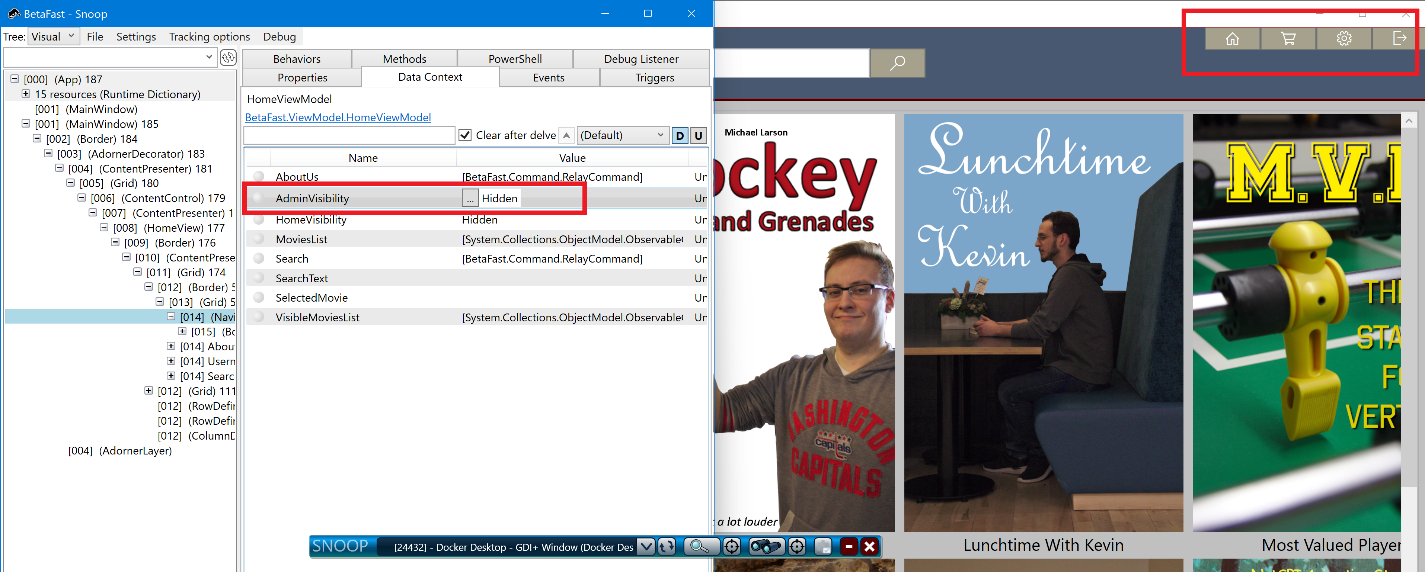Switch to the Debug Listener tab
This screenshot has width=1425, height=572.
point(641,59)
